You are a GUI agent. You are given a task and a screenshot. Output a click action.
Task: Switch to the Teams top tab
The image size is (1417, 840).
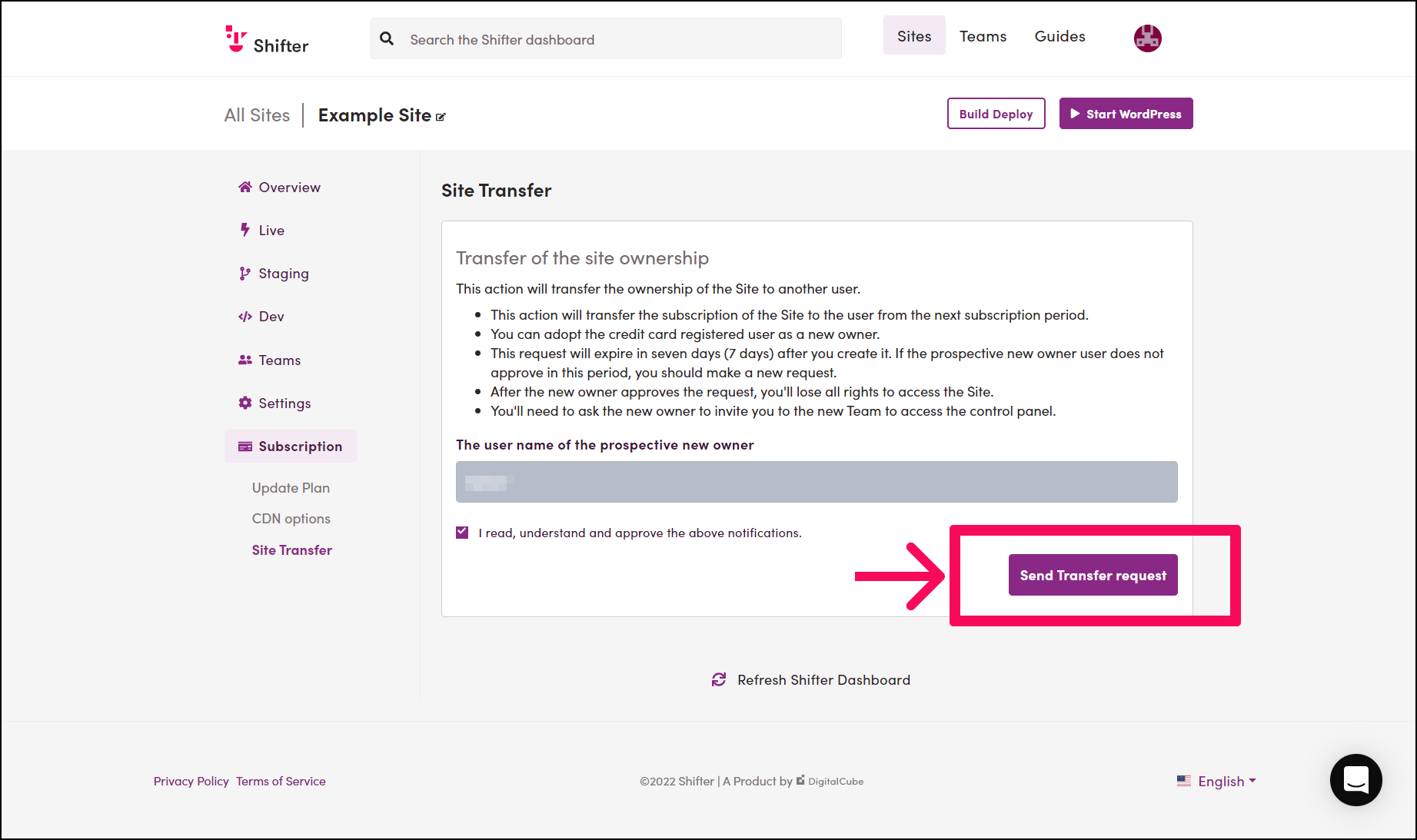983,36
